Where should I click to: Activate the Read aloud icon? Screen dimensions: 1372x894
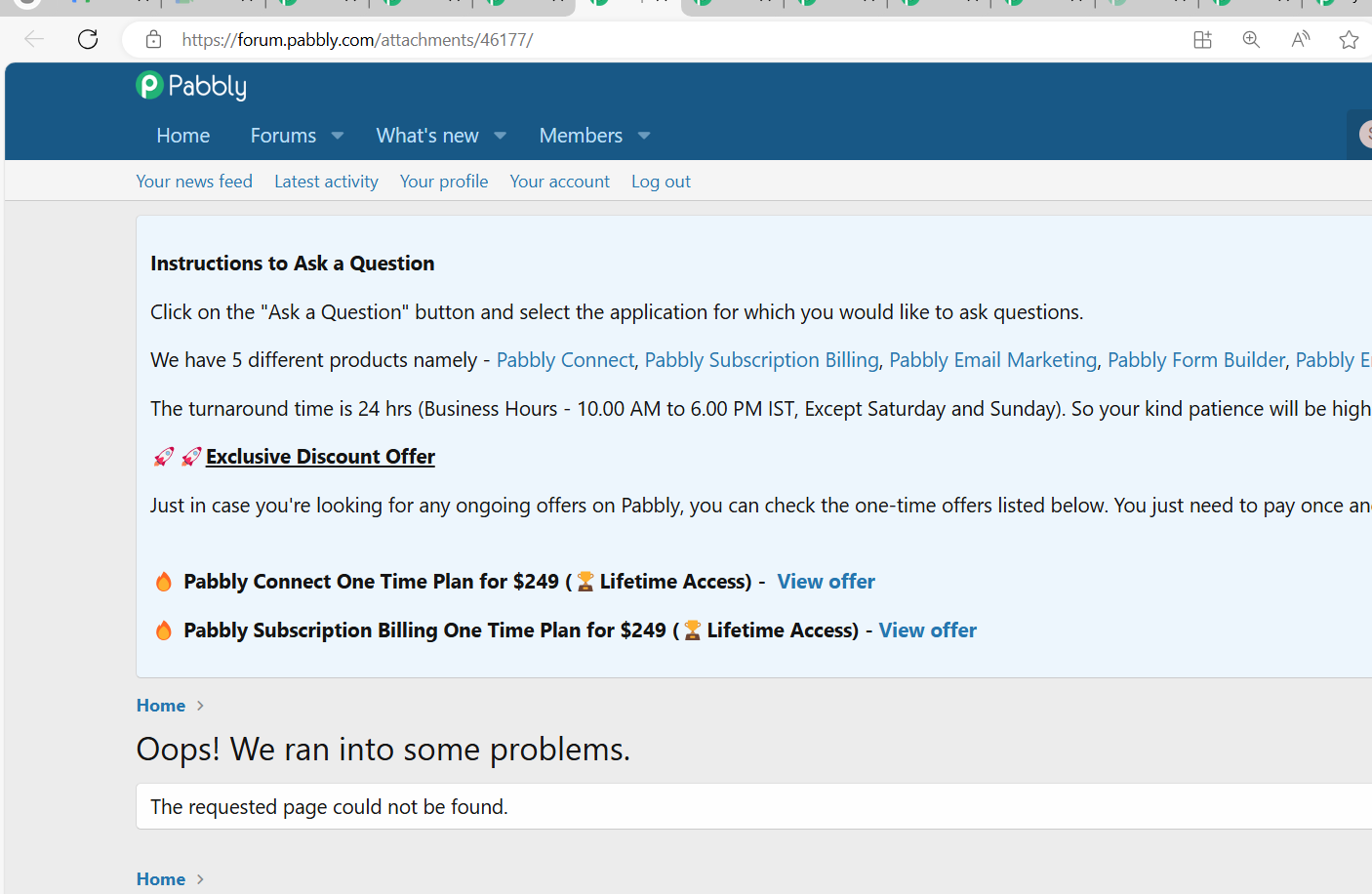[x=1300, y=39]
